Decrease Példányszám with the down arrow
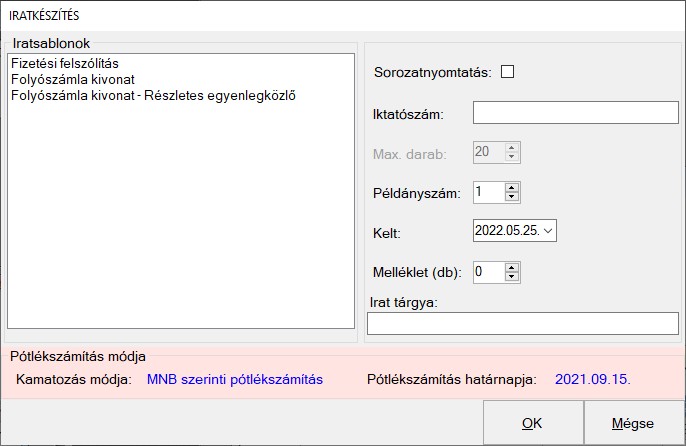 point(512,196)
